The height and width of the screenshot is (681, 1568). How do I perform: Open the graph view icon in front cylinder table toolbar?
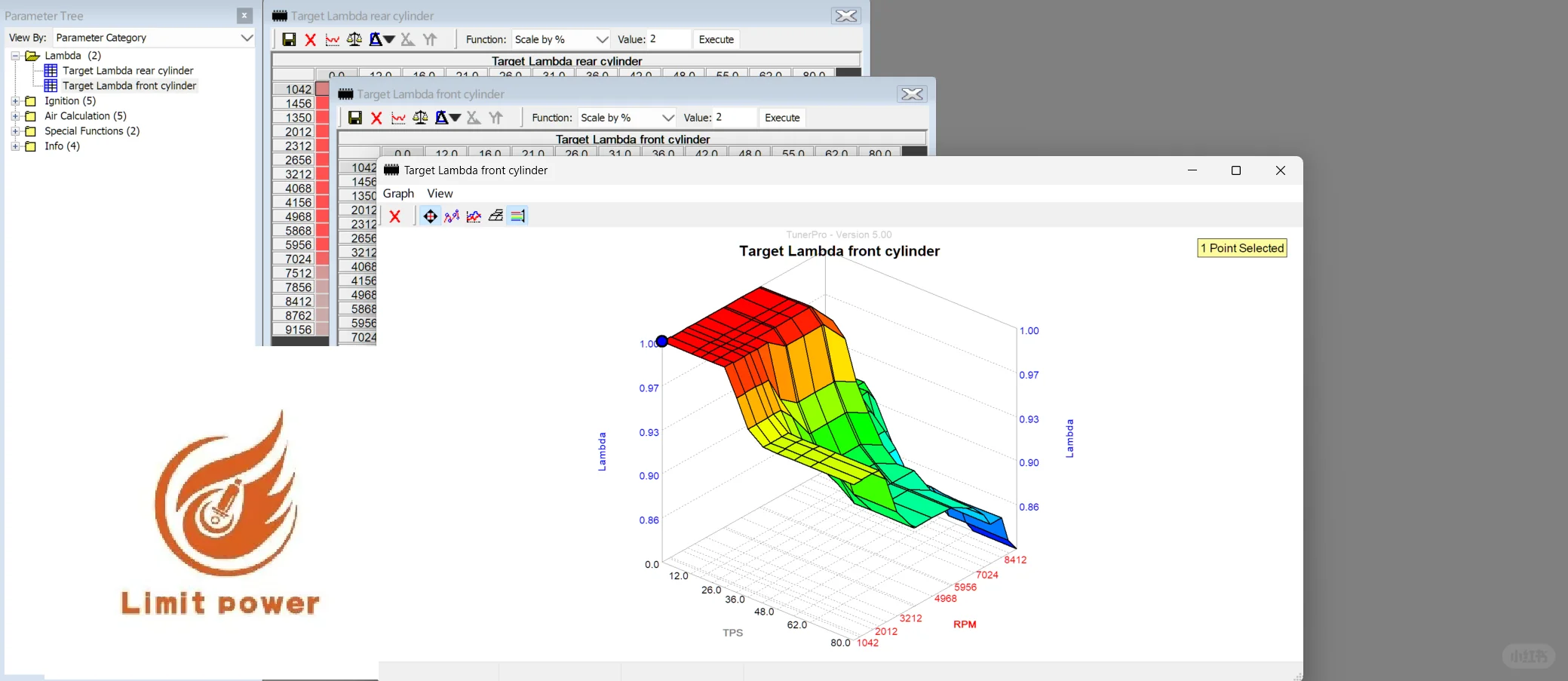[x=398, y=118]
